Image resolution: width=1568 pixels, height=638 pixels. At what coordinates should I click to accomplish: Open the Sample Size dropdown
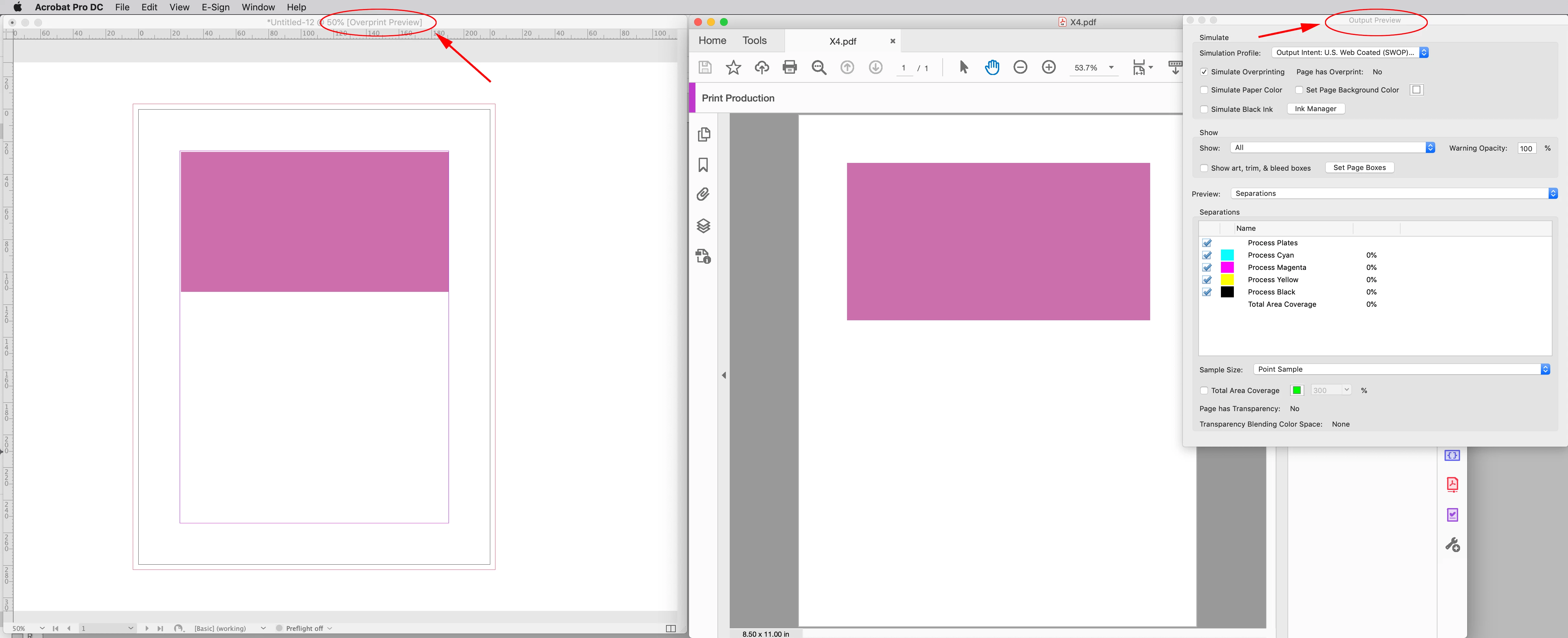tap(1401, 369)
